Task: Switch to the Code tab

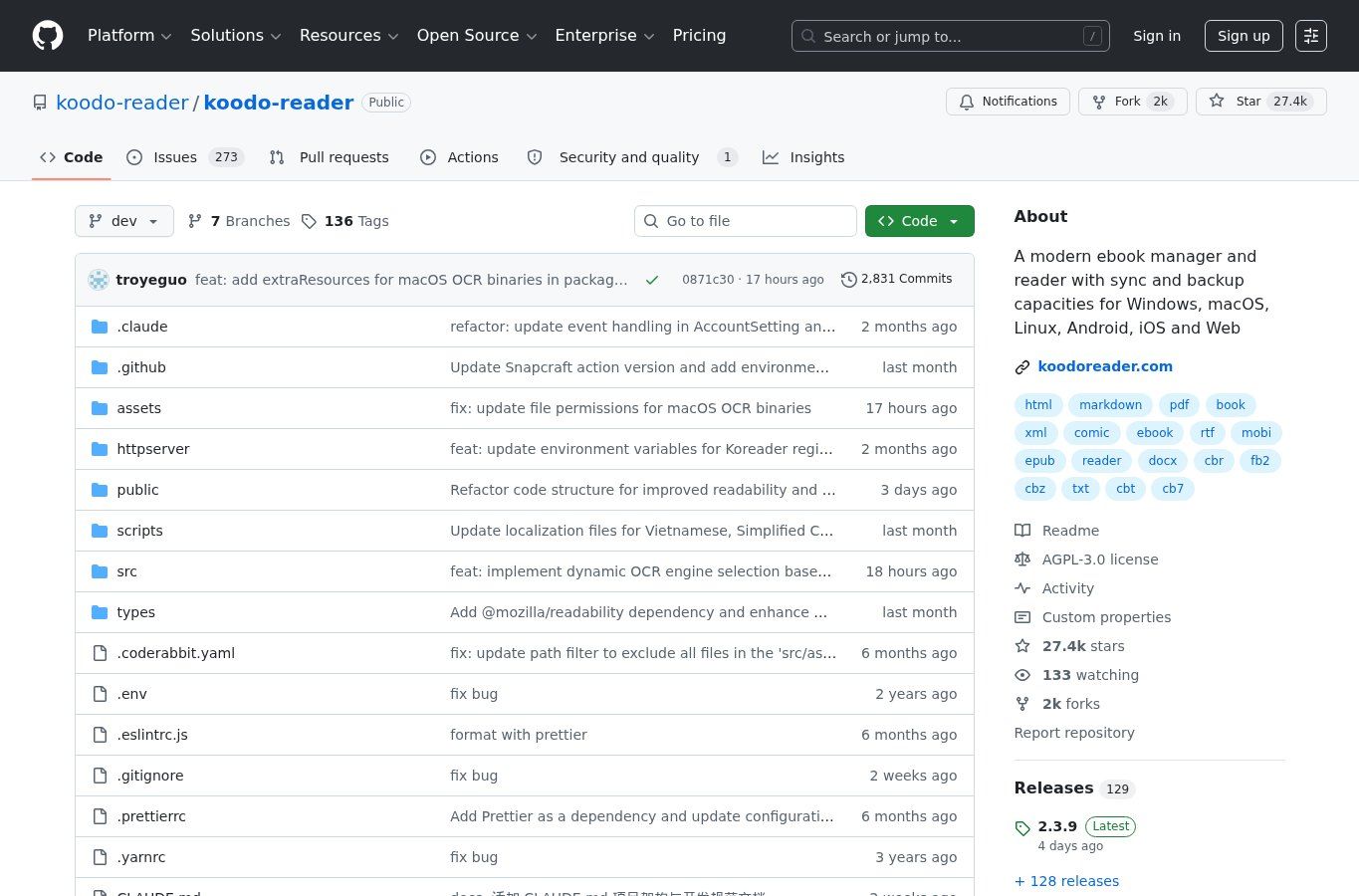Action: tap(72, 157)
